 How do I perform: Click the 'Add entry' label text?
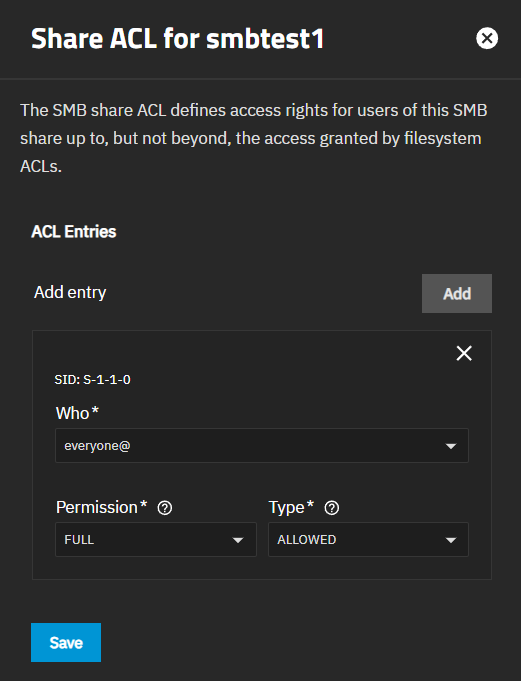70,292
